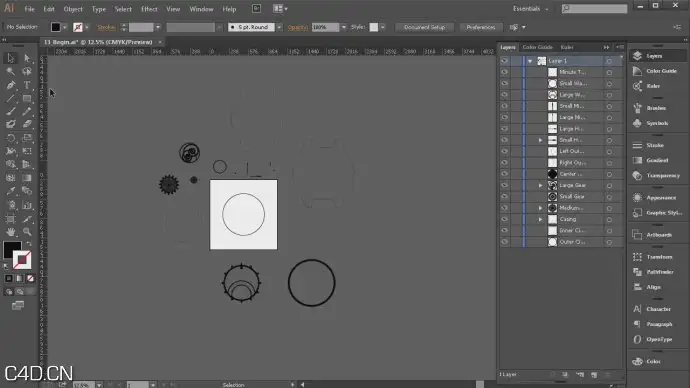This screenshot has height=388, width=690.
Task: Expand the Casing sublayer
Action: (540, 219)
